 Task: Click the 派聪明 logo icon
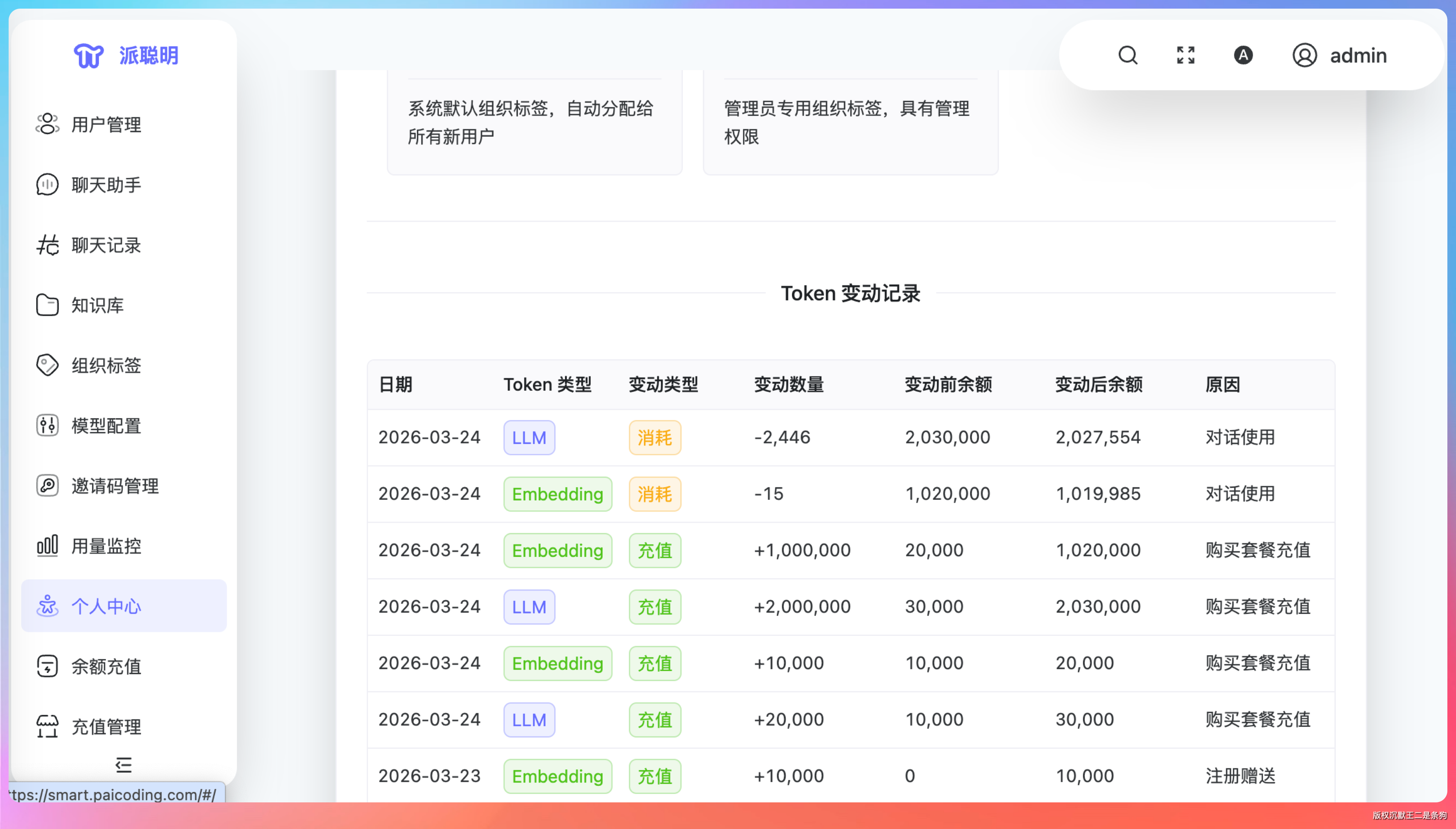click(89, 56)
